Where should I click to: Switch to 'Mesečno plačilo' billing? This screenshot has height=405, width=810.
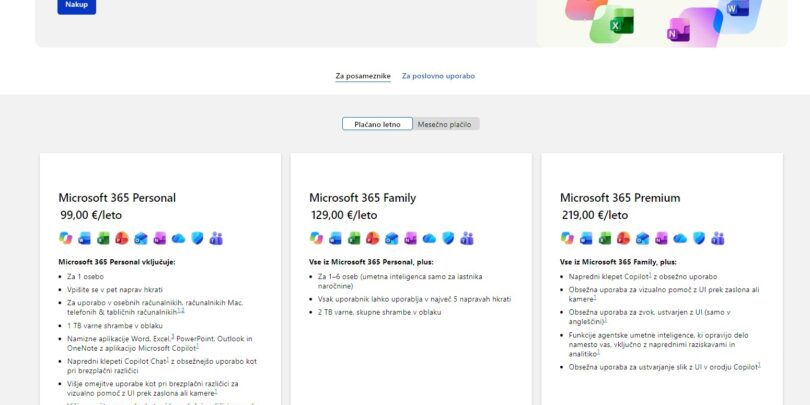[x=444, y=124]
